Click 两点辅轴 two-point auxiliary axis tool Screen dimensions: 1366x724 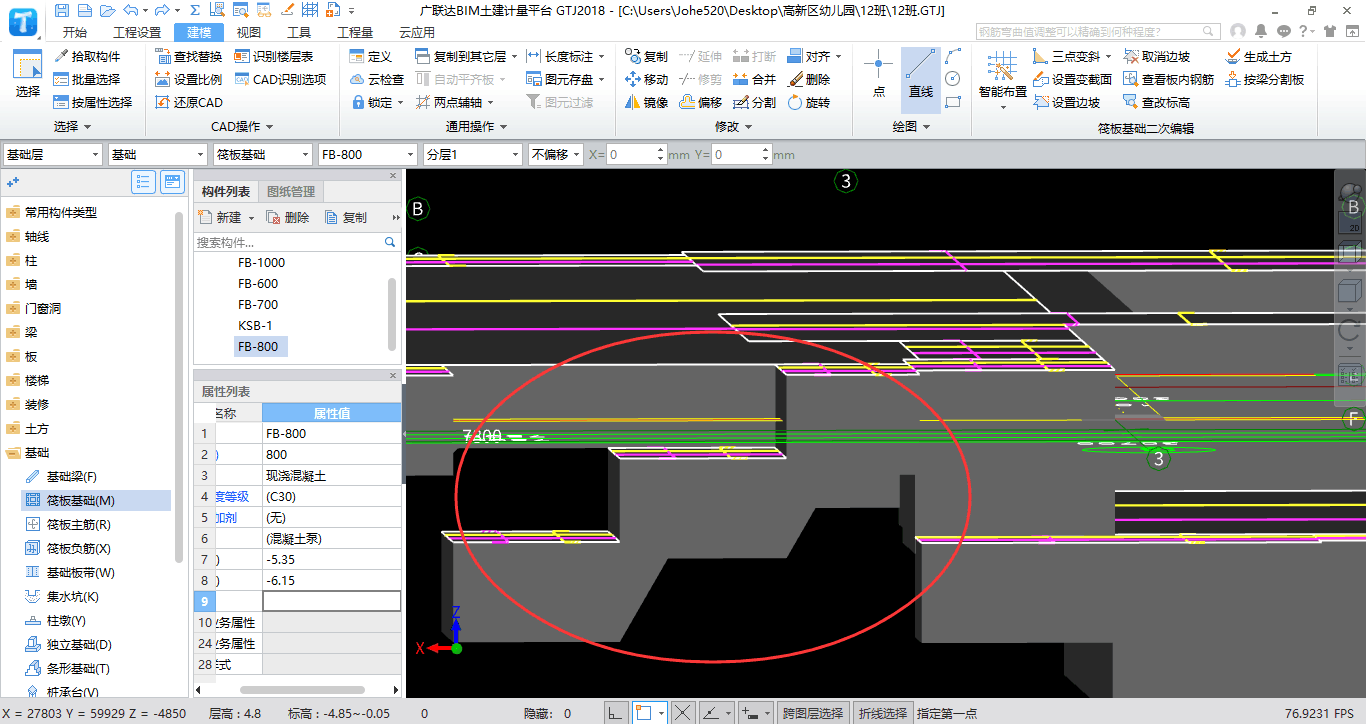tap(448, 102)
